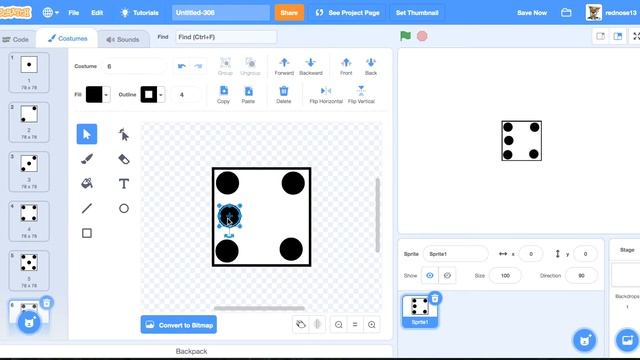Stop project with red stop button
The width and height of the screenshot is (640, 360).
[422, 36]
